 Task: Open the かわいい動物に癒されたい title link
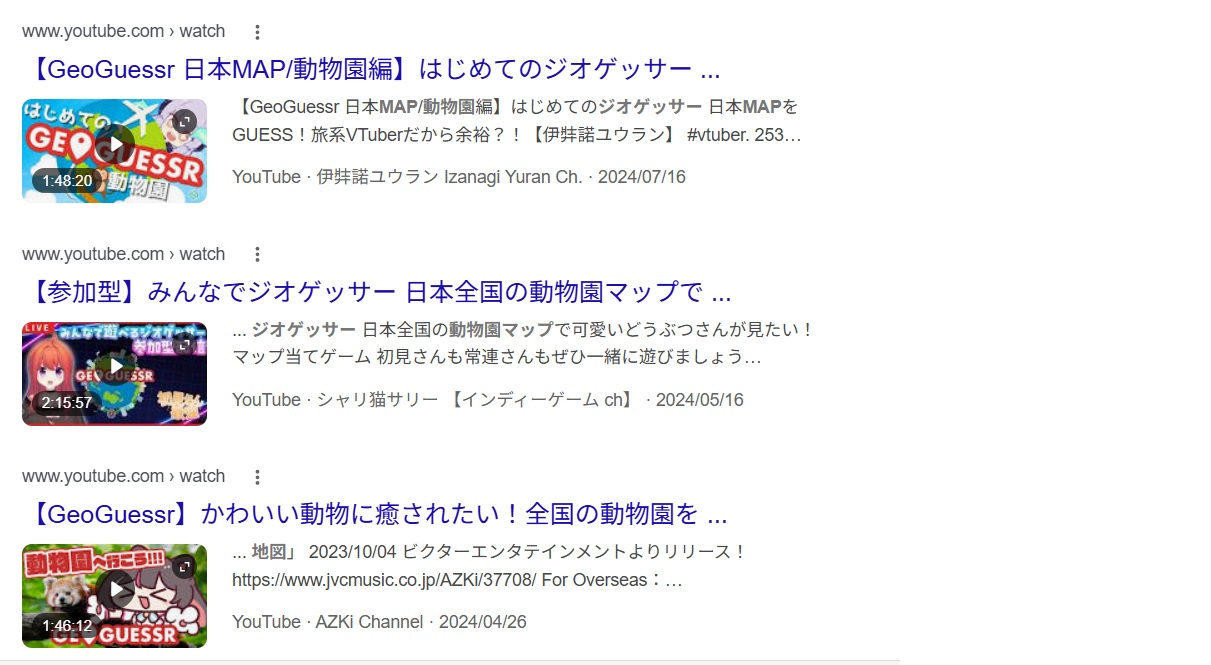[x=374, y=515]
